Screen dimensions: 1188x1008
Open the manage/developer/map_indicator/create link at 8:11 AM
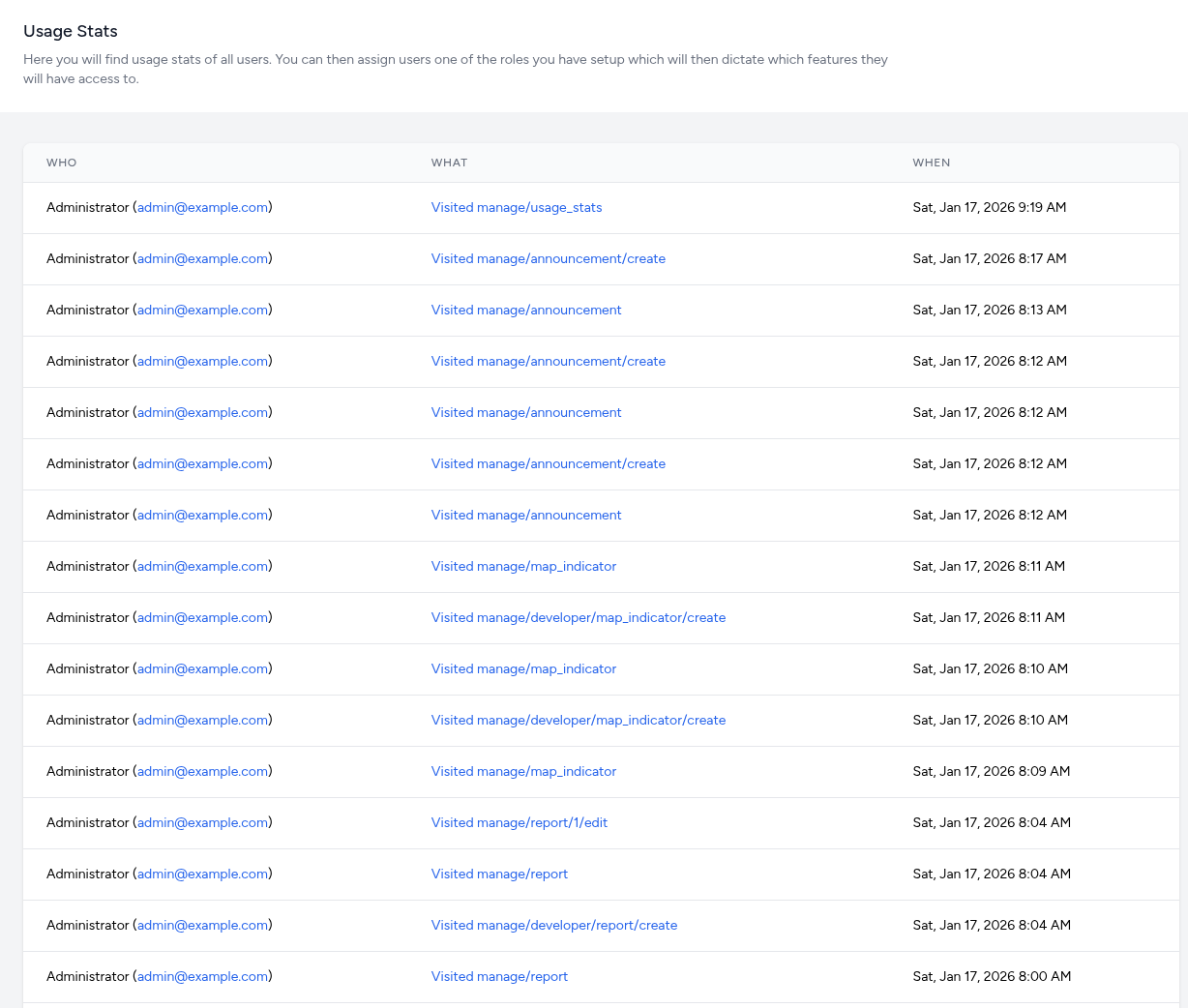(x=578, y=617)
